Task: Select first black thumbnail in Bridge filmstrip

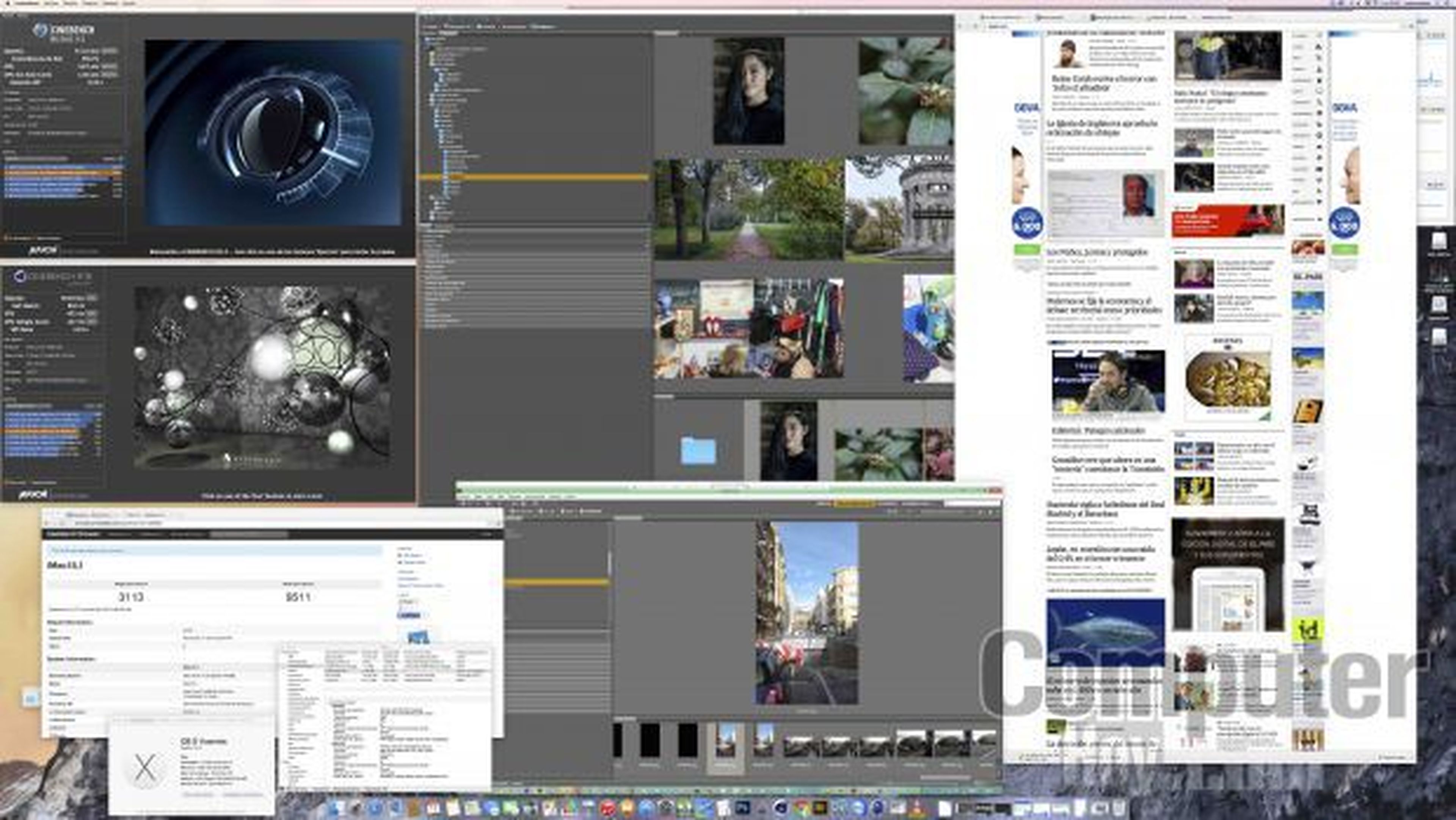Action: click(617, 740)
